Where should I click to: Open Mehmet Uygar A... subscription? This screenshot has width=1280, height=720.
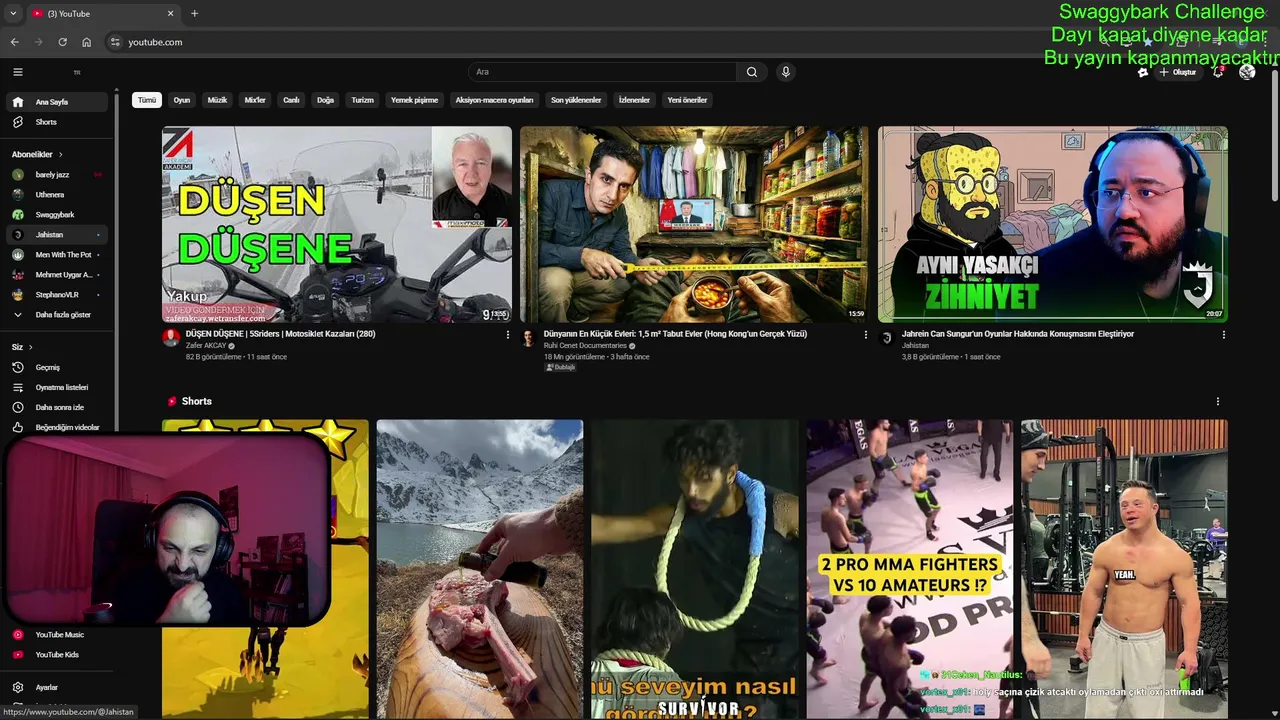pyautogui.click(x=58, y=275)
